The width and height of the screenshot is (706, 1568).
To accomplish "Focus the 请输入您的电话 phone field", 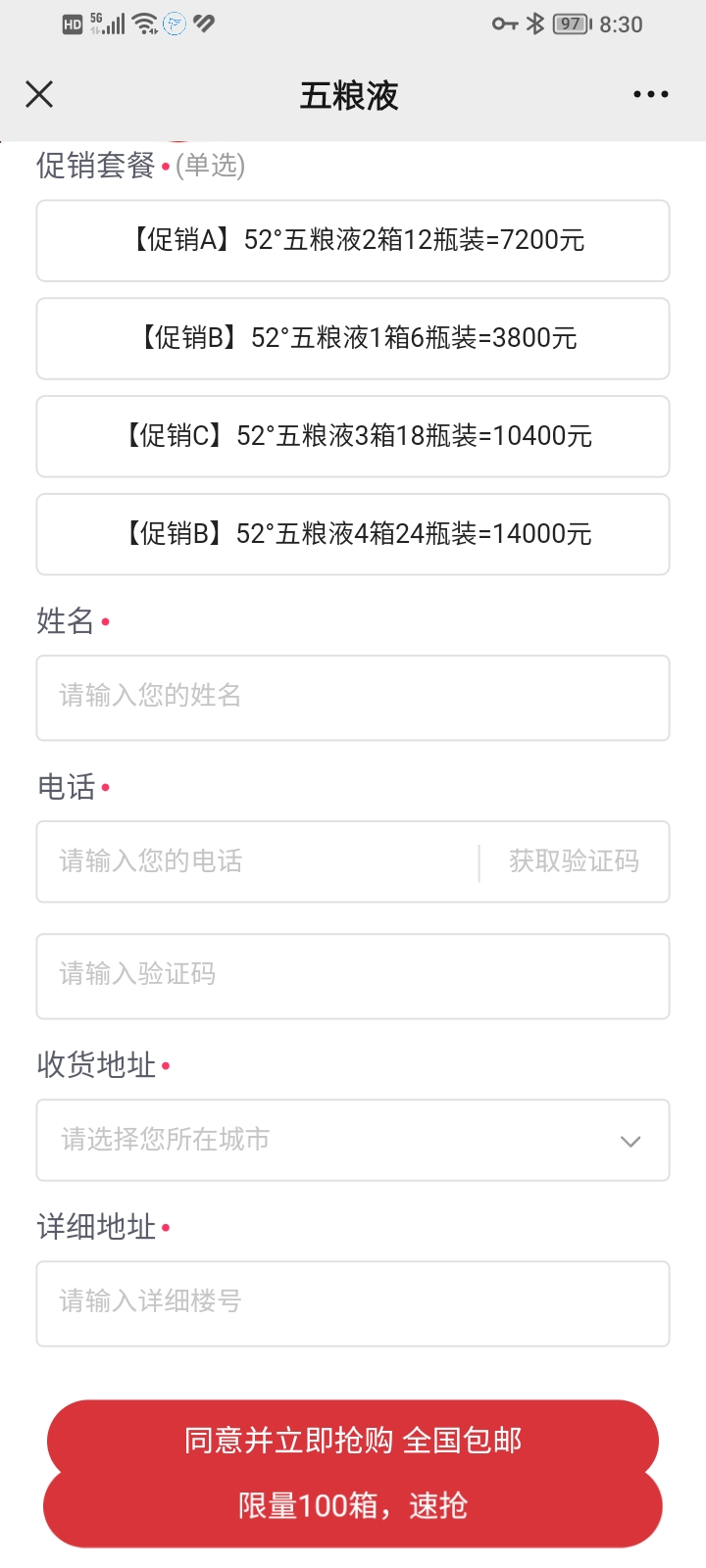I will 257,861.
